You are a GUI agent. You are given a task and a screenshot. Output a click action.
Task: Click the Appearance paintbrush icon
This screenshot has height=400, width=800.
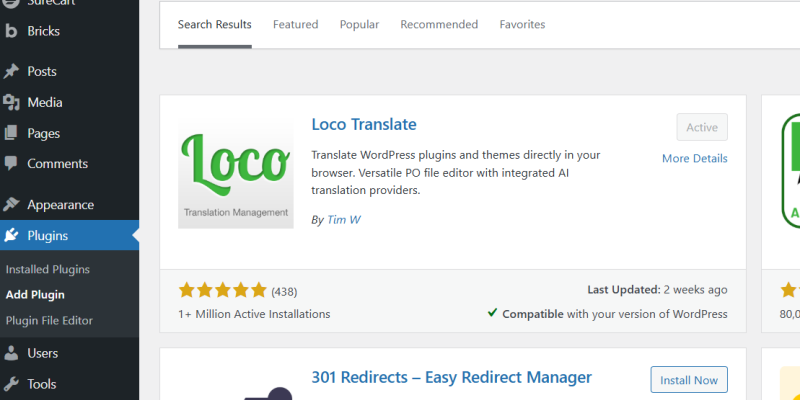click(12, 205)
